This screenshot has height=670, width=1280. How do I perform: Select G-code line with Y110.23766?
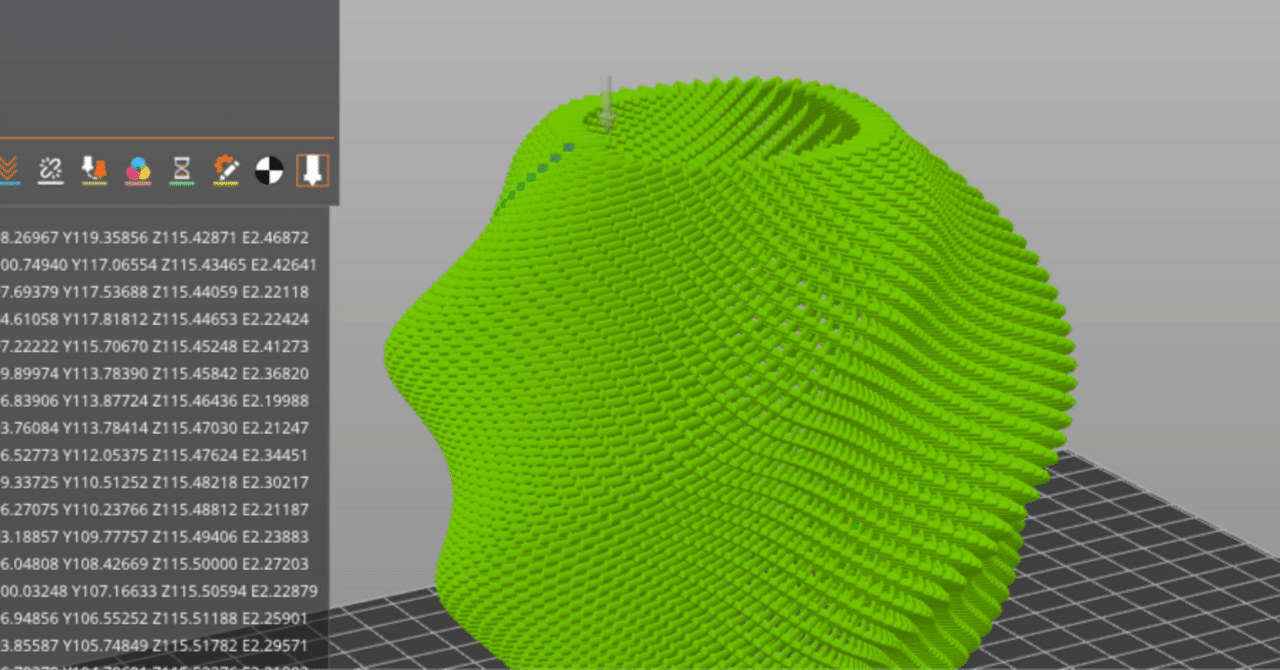(155, 509)
